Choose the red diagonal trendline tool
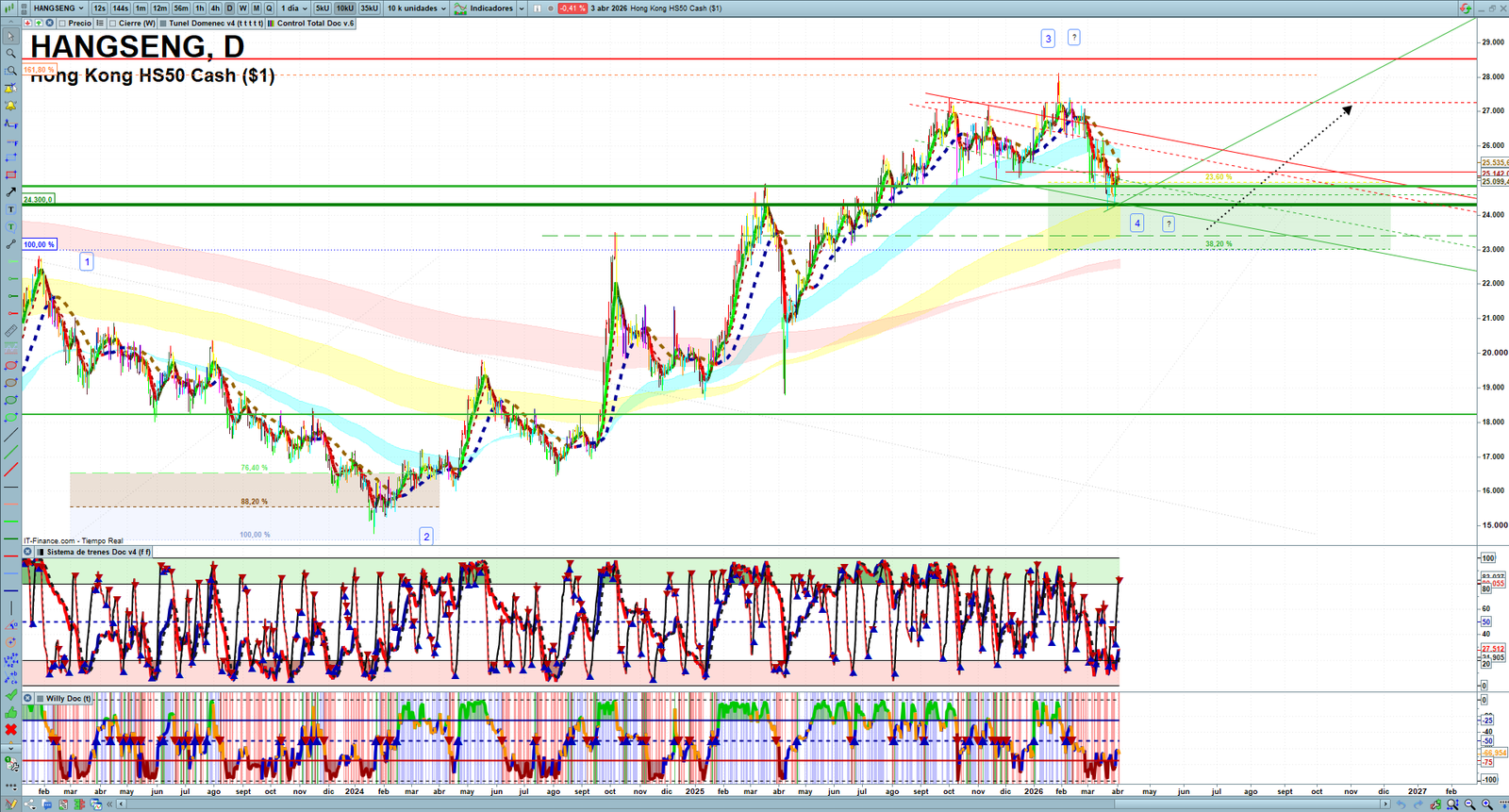The height and width of the screenshot is (812, 1509). coord(10,470)
